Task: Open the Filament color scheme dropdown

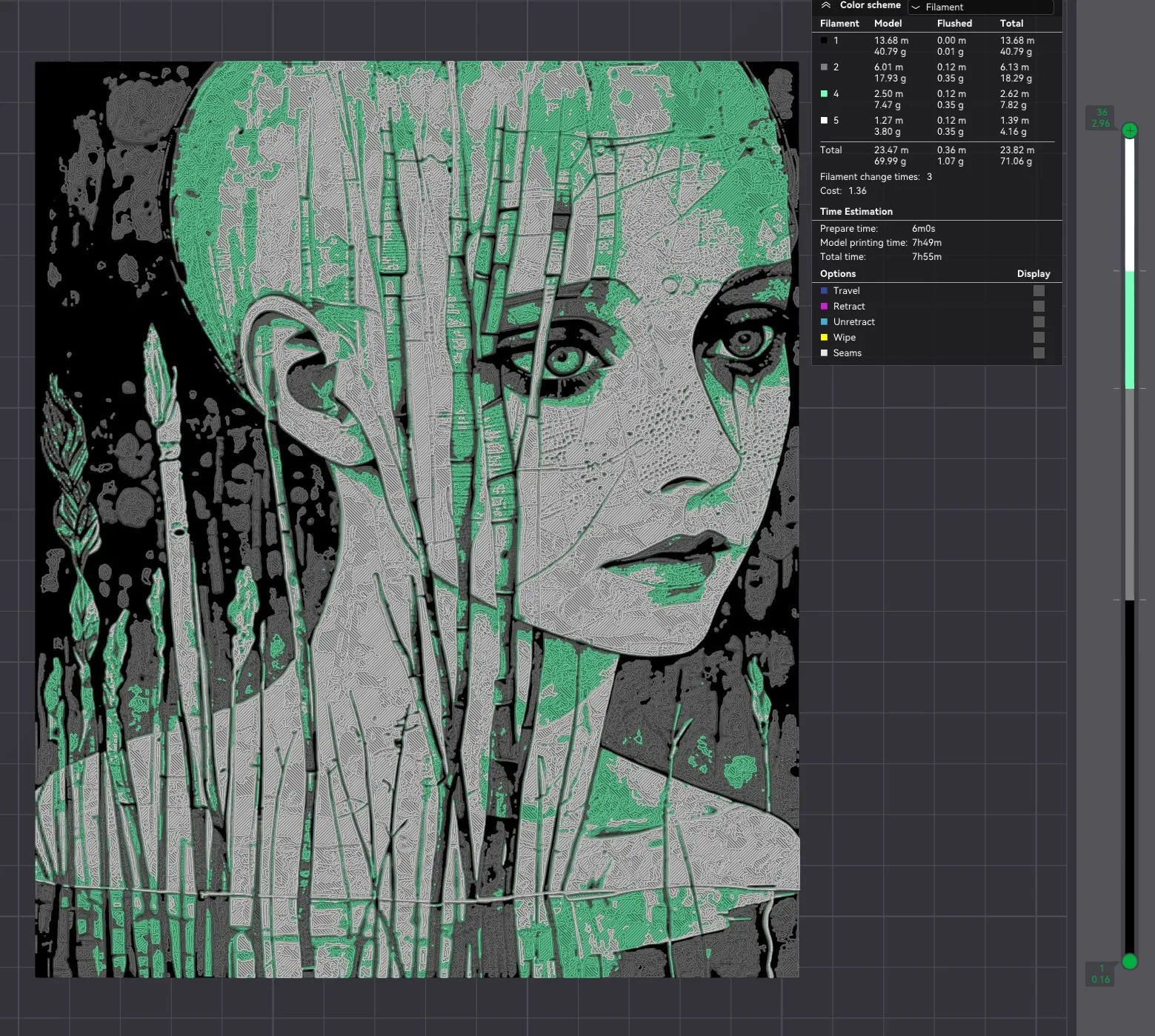Action: 980,7
